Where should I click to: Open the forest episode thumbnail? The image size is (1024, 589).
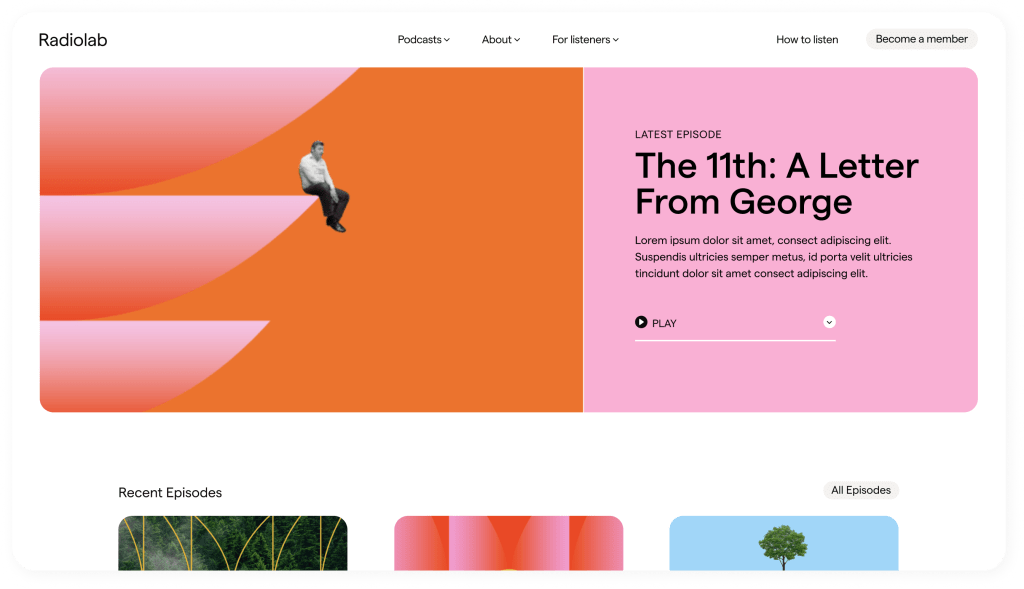tap(232, 543)
